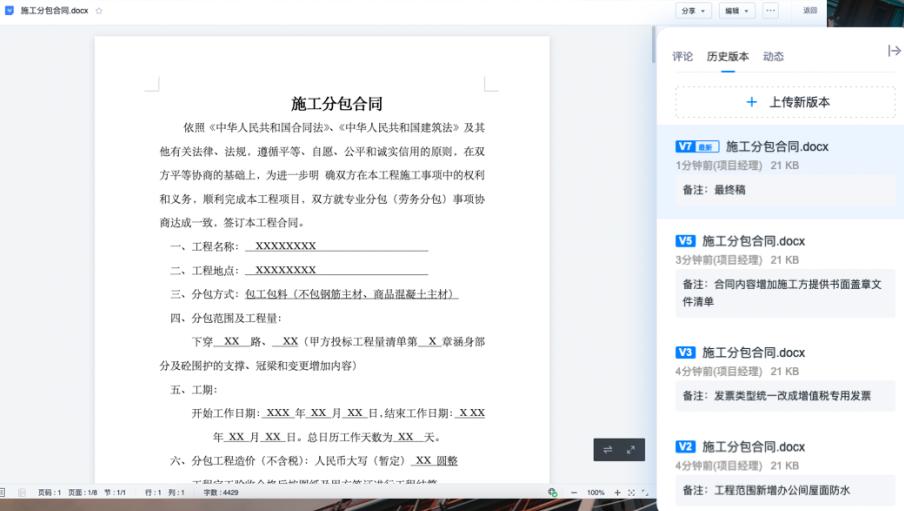Click the V5 time stamp 3分钟前(项目经理)
Screen dimensions: 904x511
pyautogui.click(x=718, y=260)
